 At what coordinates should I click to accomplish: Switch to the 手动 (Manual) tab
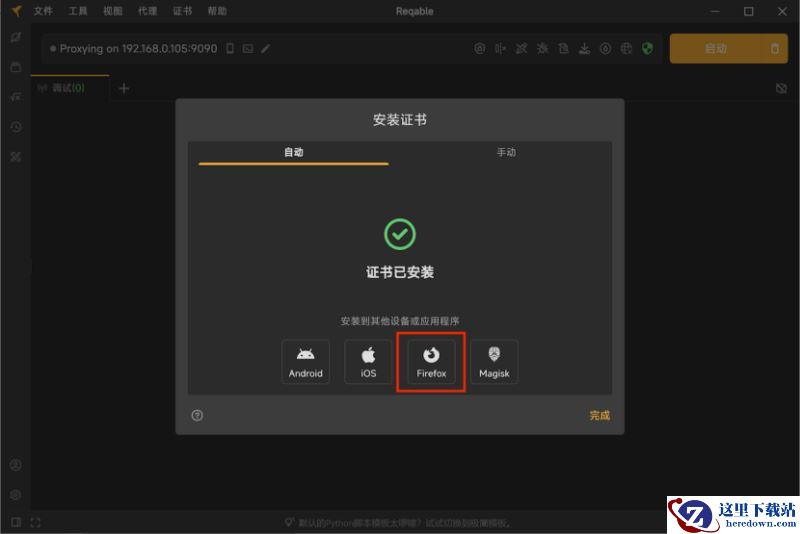point(506,153)
